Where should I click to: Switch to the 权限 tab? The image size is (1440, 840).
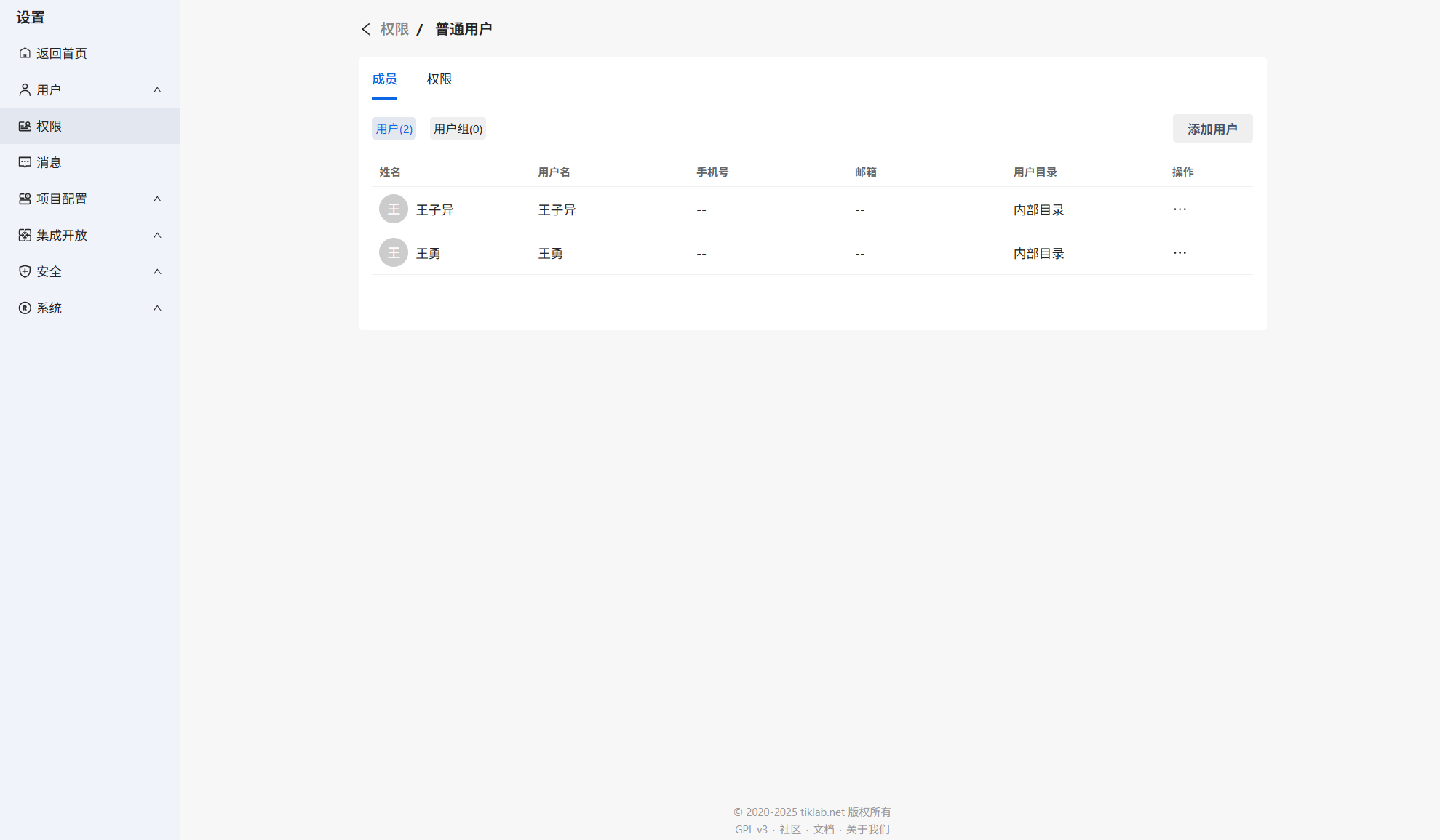click(439, 79)
